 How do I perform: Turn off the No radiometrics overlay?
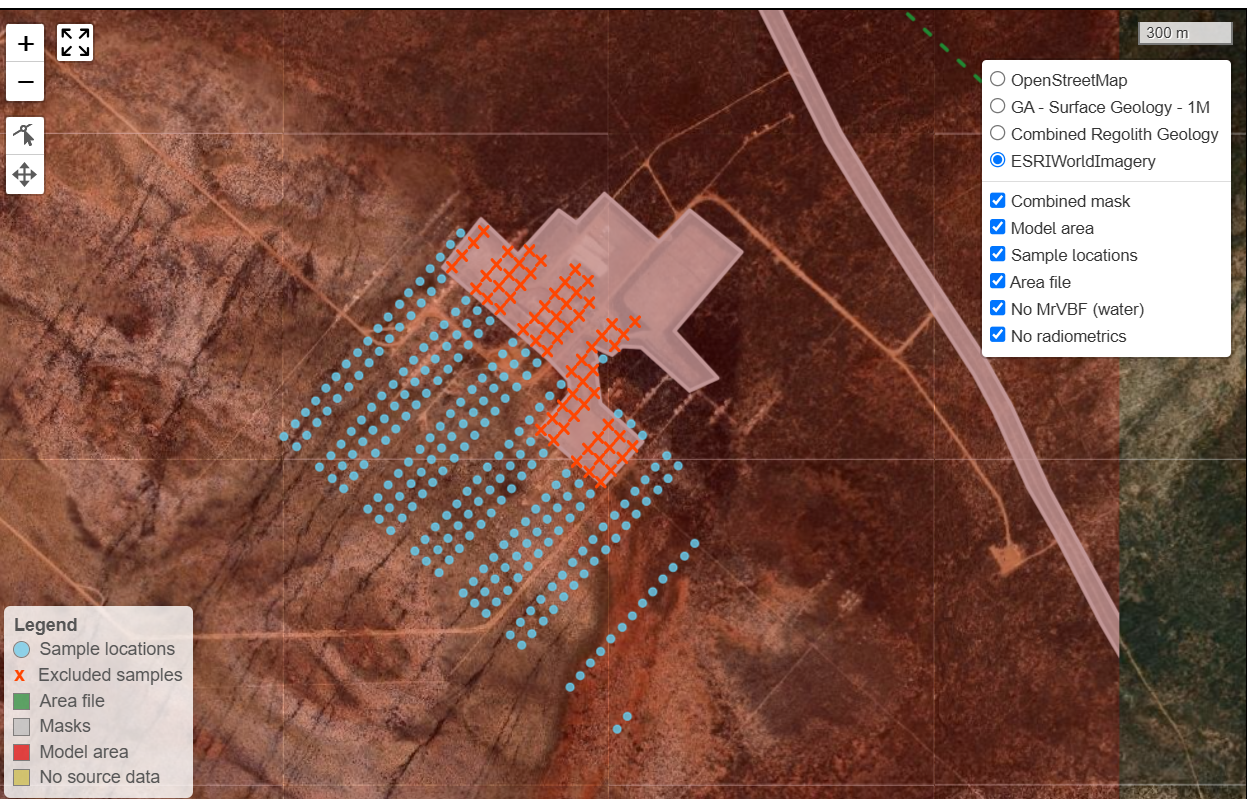click(x=997, y=335)
